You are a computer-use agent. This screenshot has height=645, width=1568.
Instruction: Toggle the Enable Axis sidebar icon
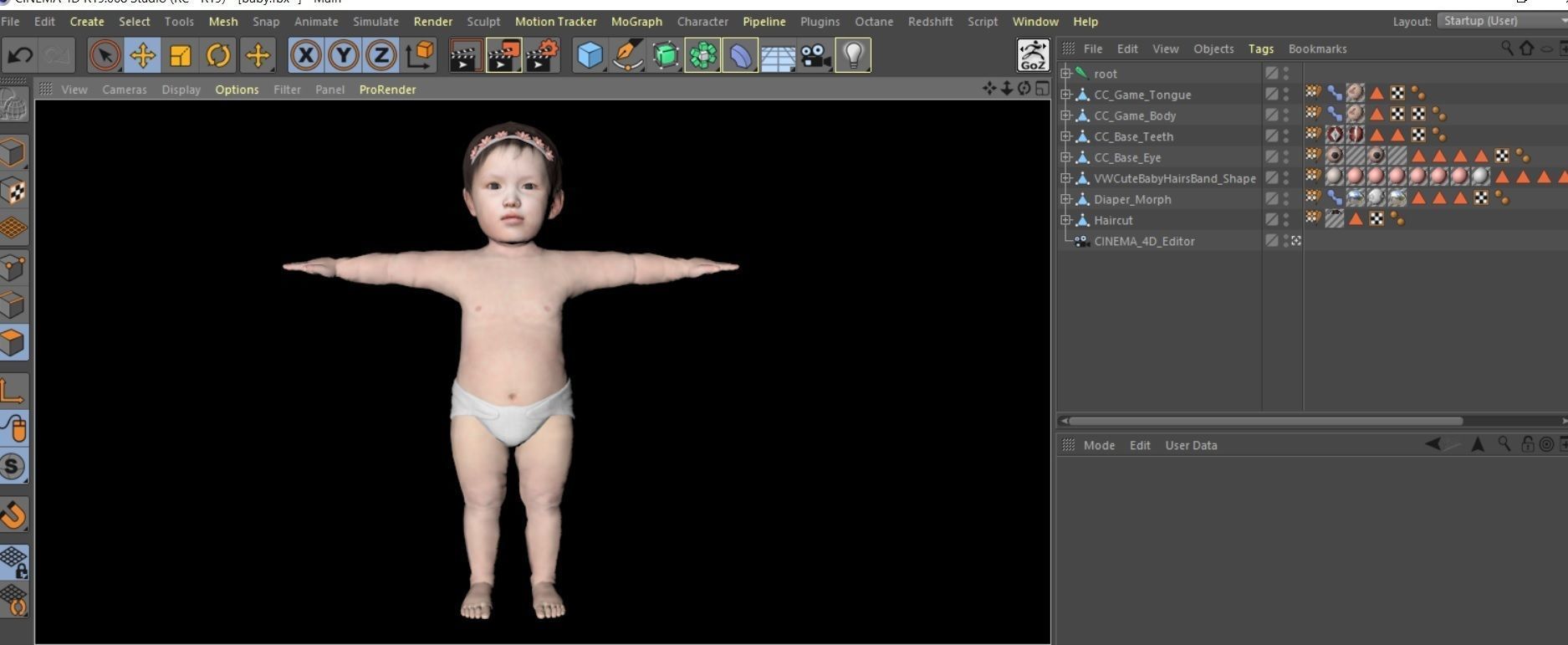pyautogui.click(x=13, y=391)
